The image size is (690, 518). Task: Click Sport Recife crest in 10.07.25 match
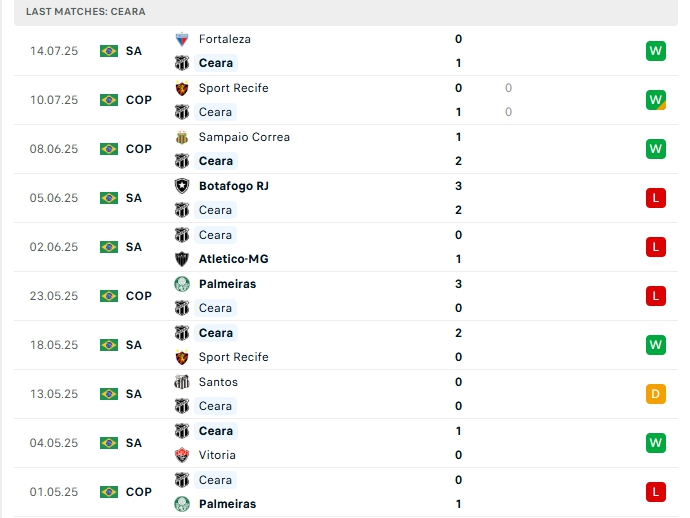pos(182,88)
